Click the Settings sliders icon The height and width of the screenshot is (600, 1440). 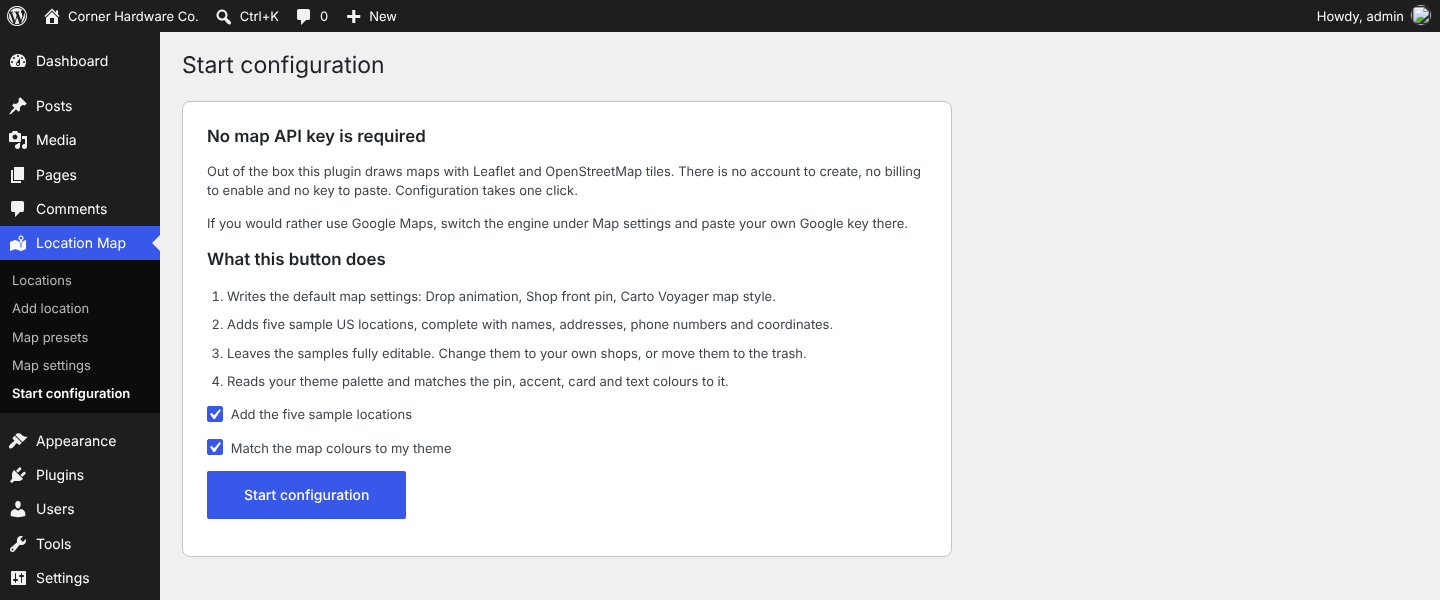(x=18, y=578)
